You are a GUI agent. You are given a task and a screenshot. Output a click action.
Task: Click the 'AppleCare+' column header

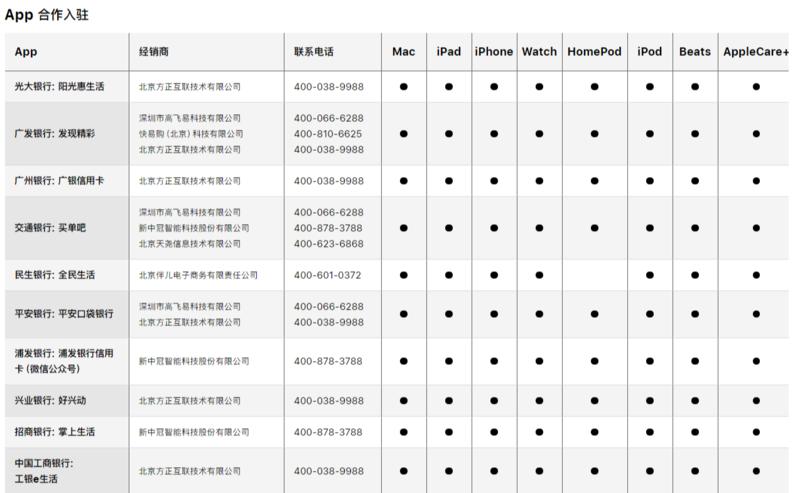756,52
